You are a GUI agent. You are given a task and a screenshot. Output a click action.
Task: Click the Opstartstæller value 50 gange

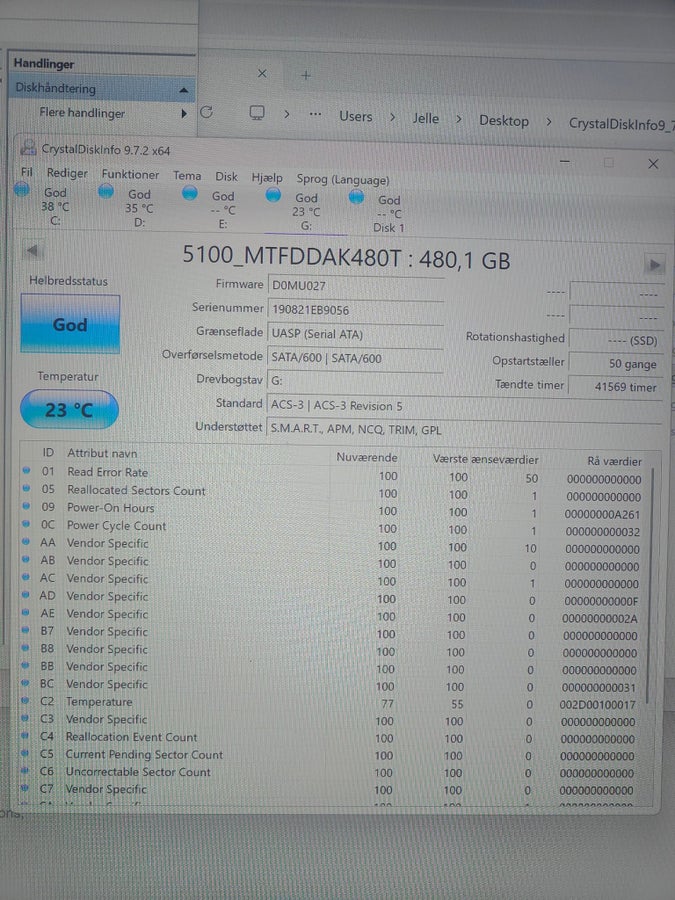pos(615,363)
